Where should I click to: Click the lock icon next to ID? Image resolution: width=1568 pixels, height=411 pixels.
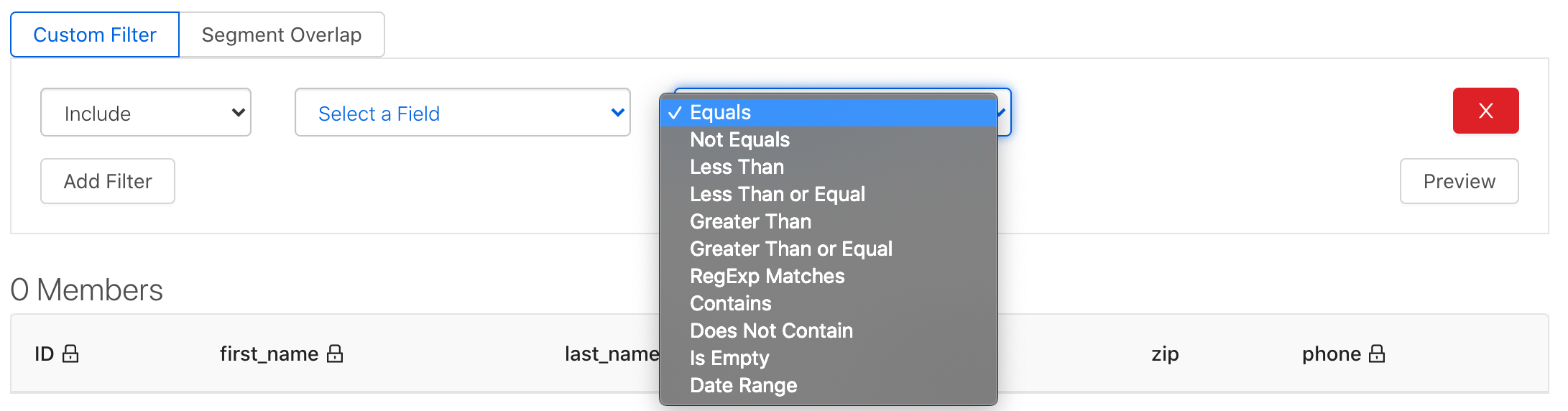(x=70, y=354)
